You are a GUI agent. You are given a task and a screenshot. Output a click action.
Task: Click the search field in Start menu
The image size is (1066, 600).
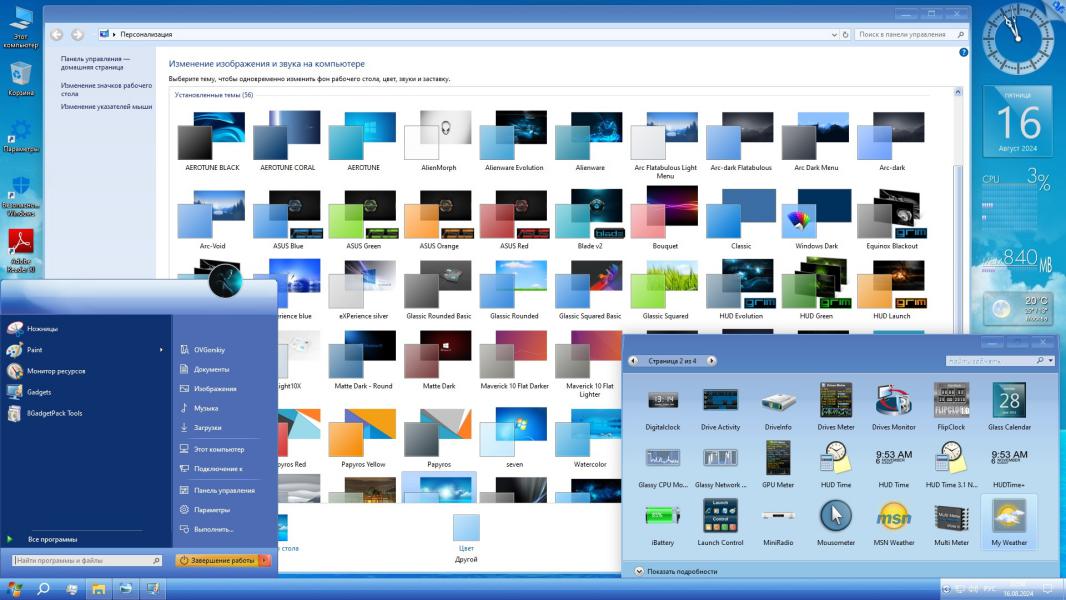click(x=87, y=561)
